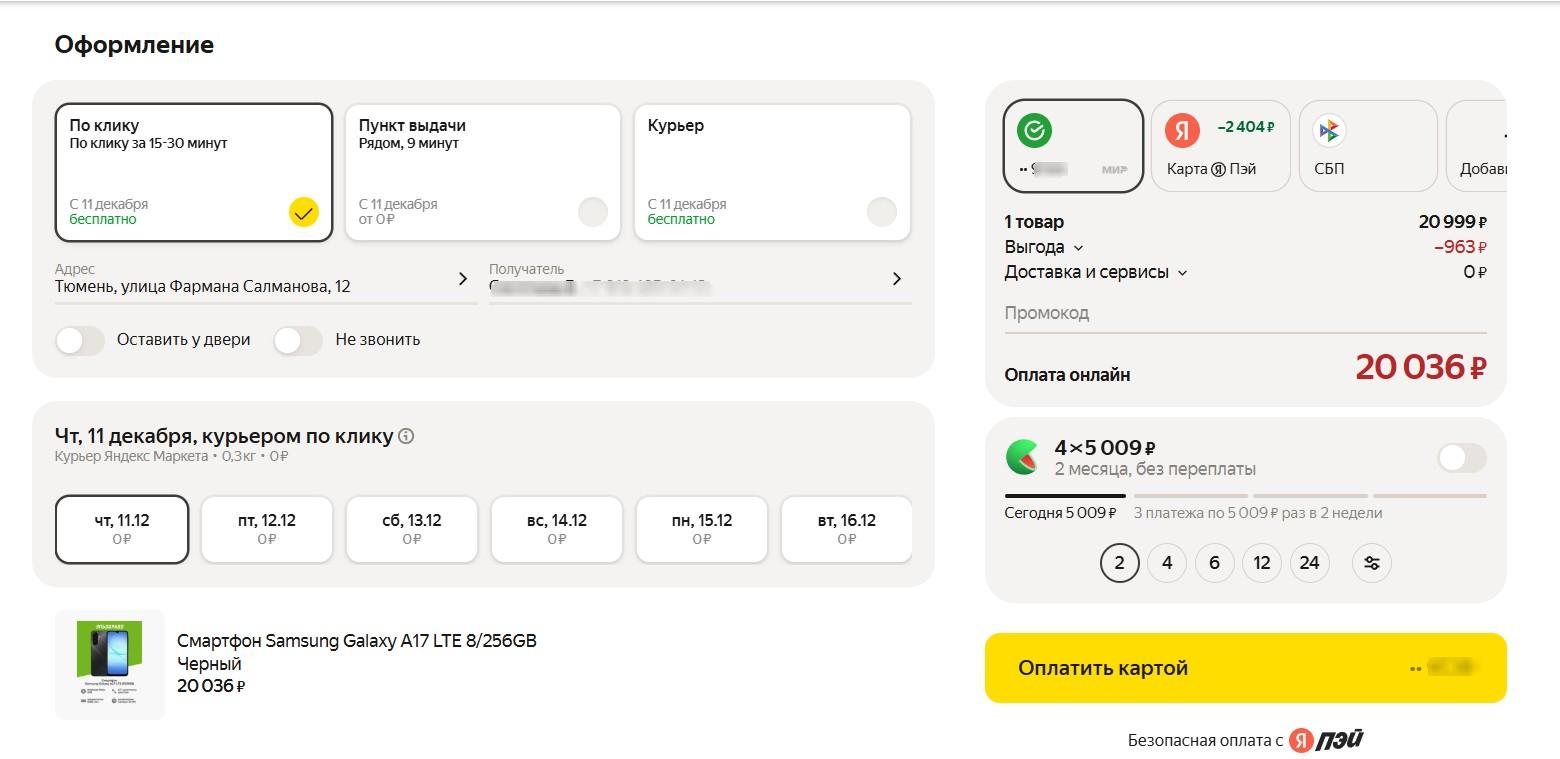Select the 6 month installment period
1560x759 pixels.
click(x=1214, y=563)
